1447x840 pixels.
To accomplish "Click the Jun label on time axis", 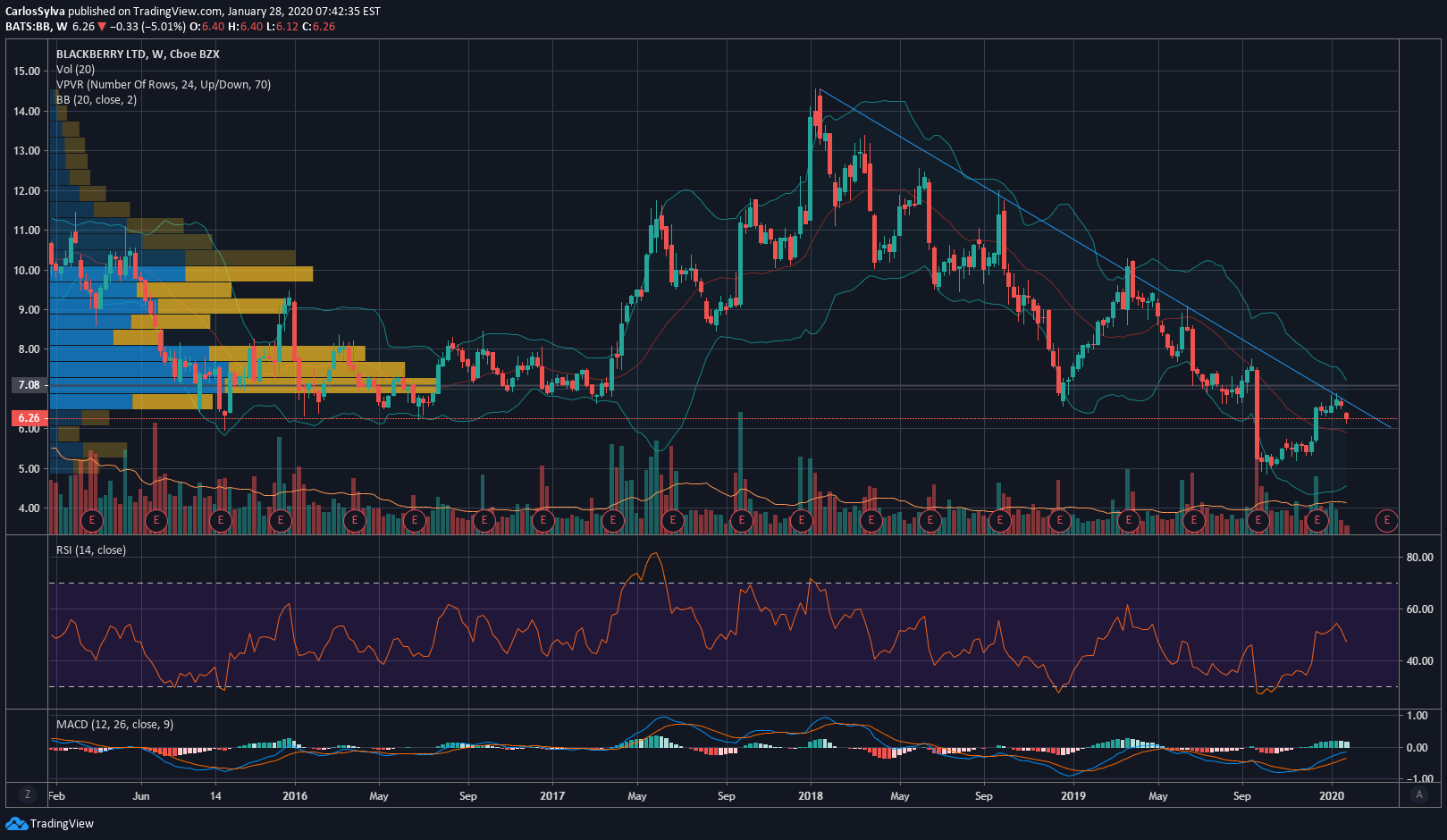I will [x=141, y=795].
